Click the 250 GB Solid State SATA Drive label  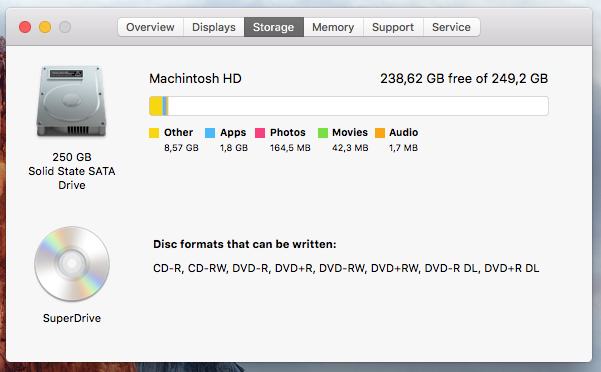(72, 171)
